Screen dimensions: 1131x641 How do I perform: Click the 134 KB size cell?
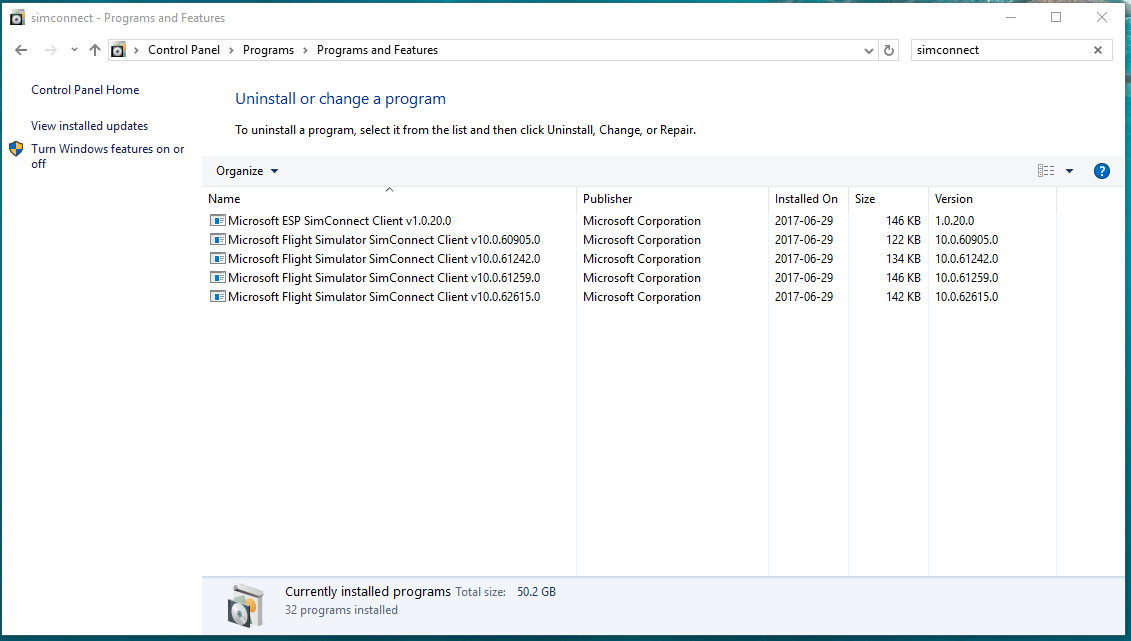pyautogui.click(x=903, y=258)
